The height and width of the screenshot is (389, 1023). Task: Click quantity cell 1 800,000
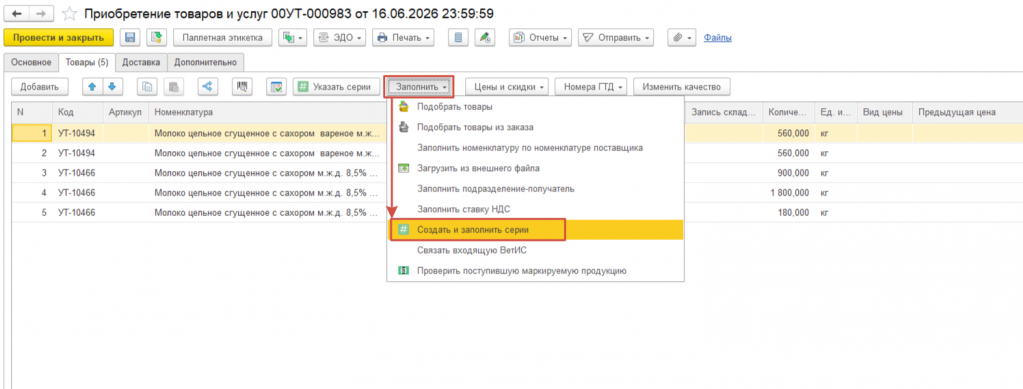(789, 193)
